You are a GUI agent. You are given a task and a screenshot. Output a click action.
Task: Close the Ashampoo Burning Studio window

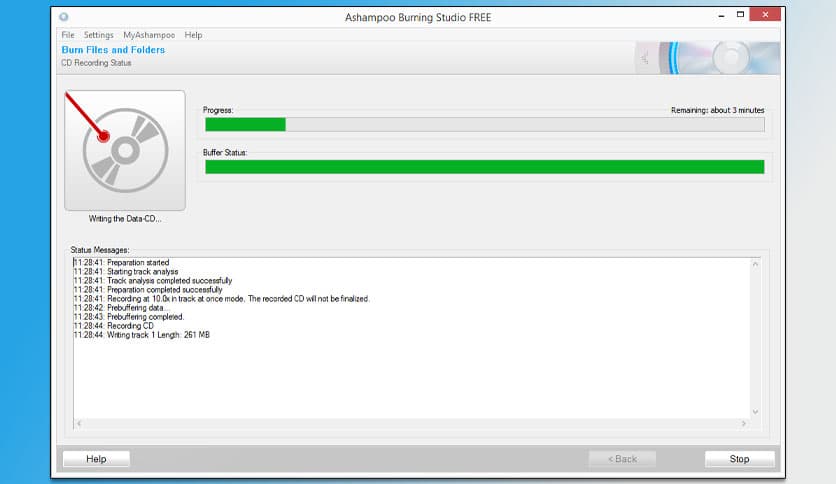click(765, 14)
